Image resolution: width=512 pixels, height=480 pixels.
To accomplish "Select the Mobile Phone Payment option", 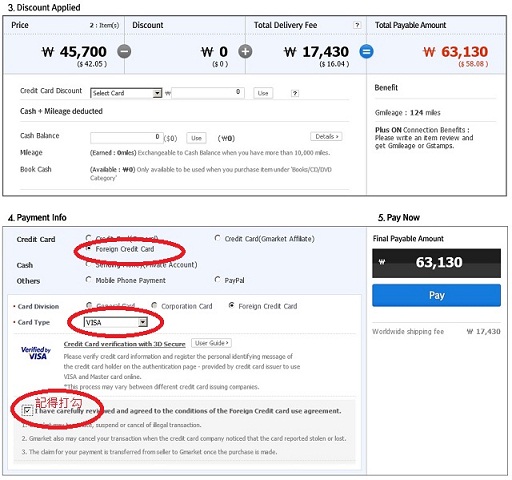I will tap(88, 279).
